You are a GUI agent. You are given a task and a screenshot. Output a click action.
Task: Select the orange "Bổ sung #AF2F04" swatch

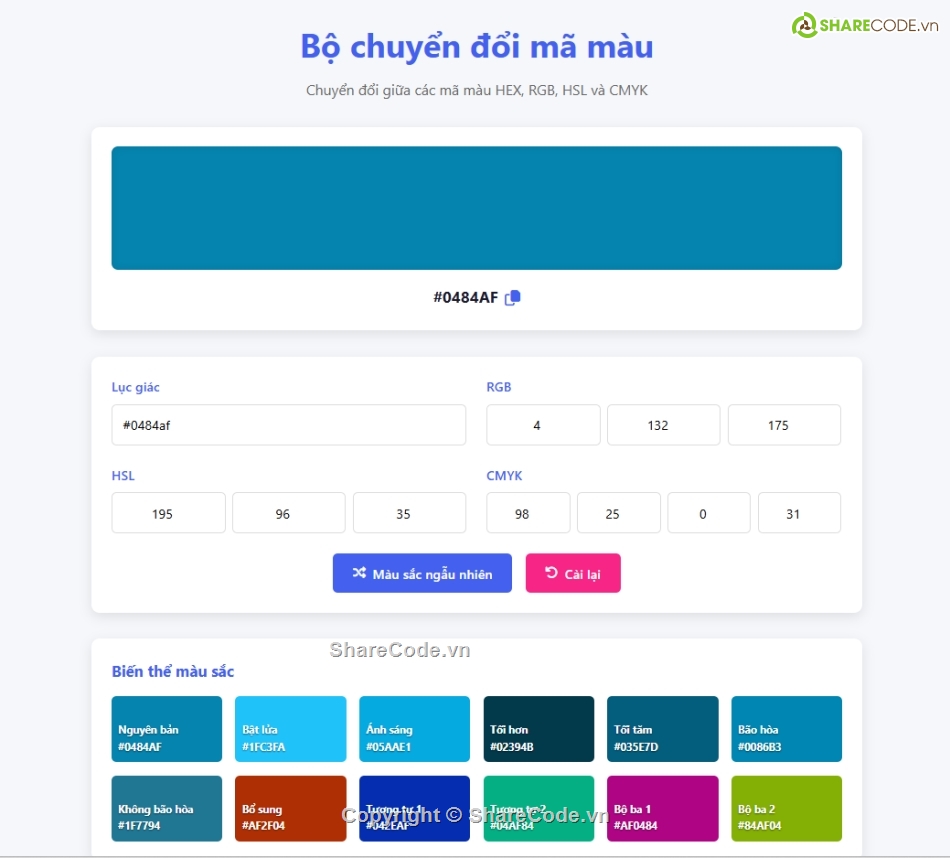tap(290, 808)
